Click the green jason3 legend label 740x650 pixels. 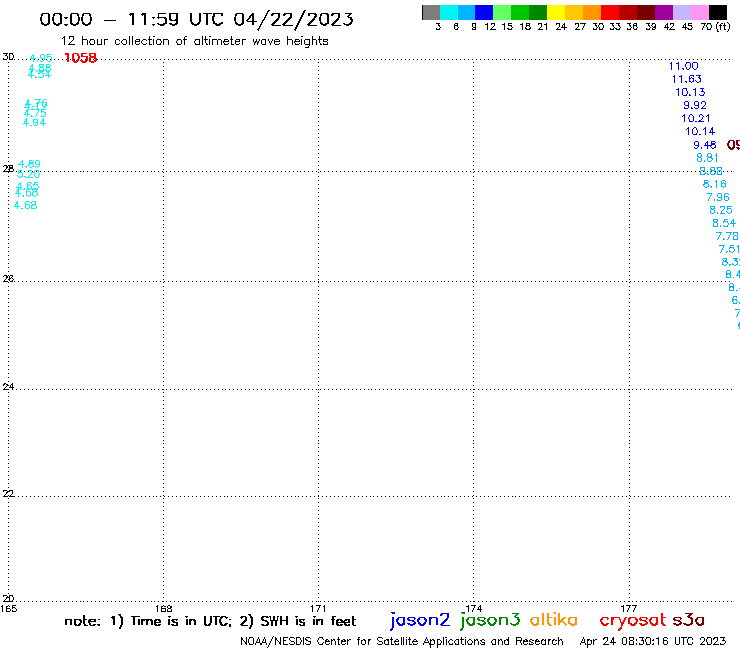click(490, 621)
